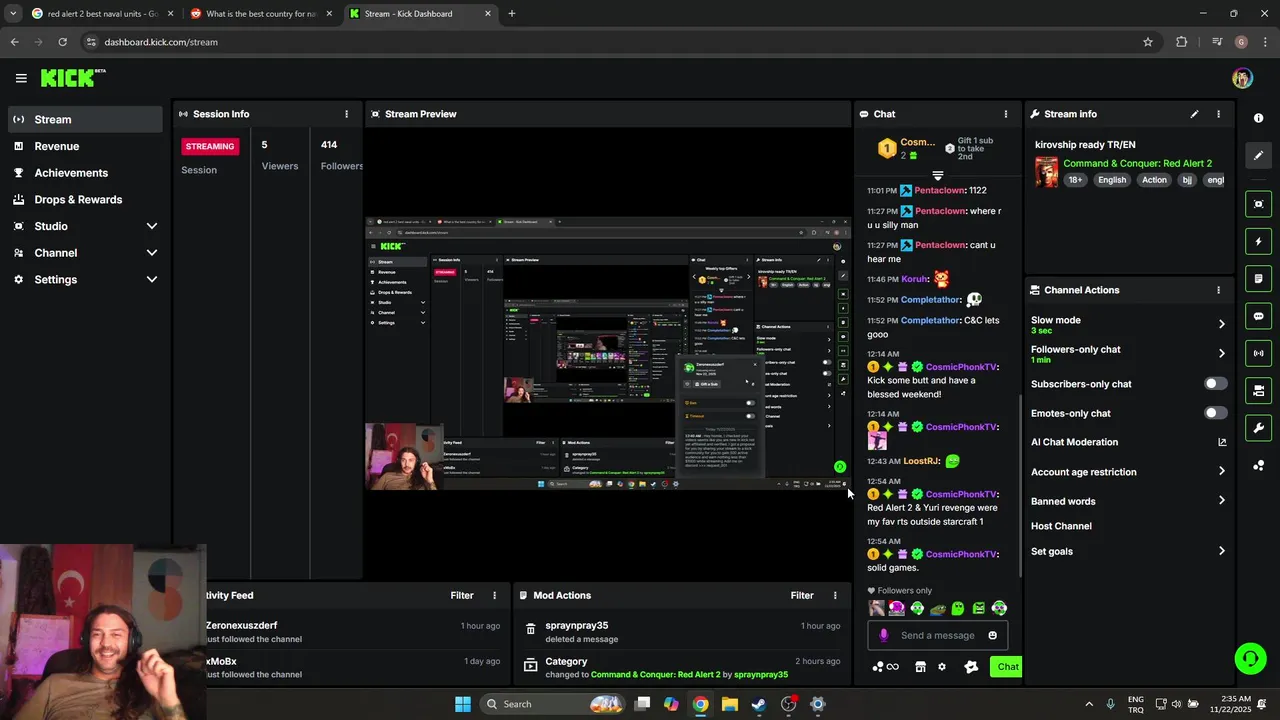Click the Send a message input field
The height and width of the screenshot is (720, 1280).
pos(937,635)
